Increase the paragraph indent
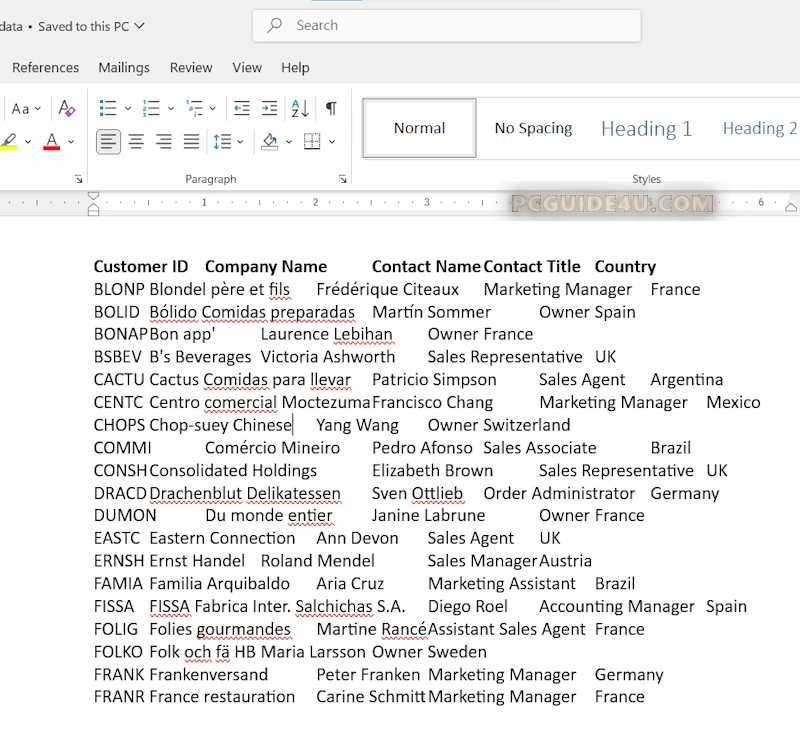Screen dimensions: 800x739 tap(269, 108)
